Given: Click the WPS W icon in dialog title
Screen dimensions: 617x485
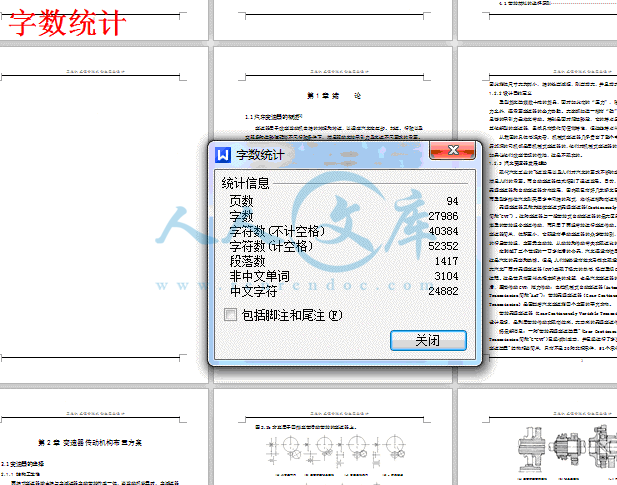Looking at the screenshot, I should [223, 155].
